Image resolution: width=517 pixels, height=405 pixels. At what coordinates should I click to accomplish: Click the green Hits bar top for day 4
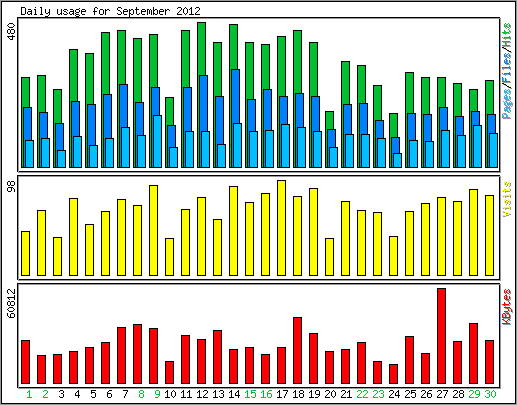(73, 75)
